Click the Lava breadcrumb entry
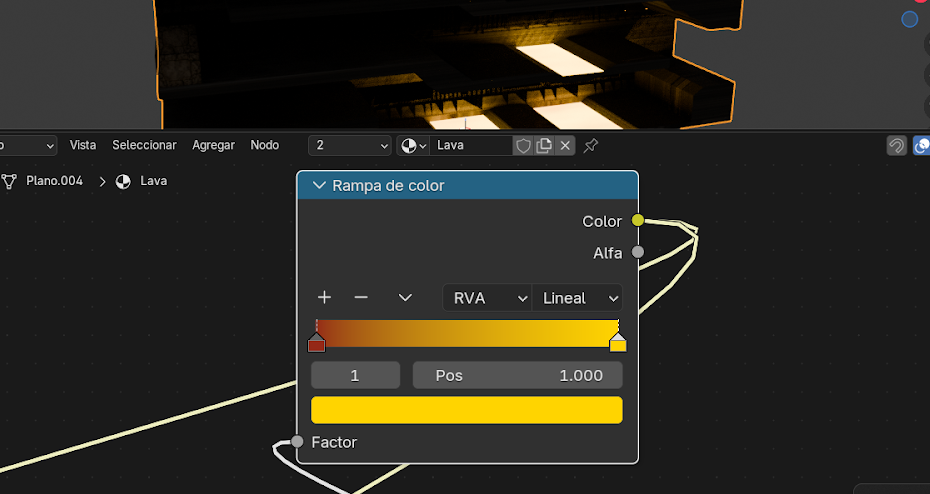The image size is (930, 494). 154,181
